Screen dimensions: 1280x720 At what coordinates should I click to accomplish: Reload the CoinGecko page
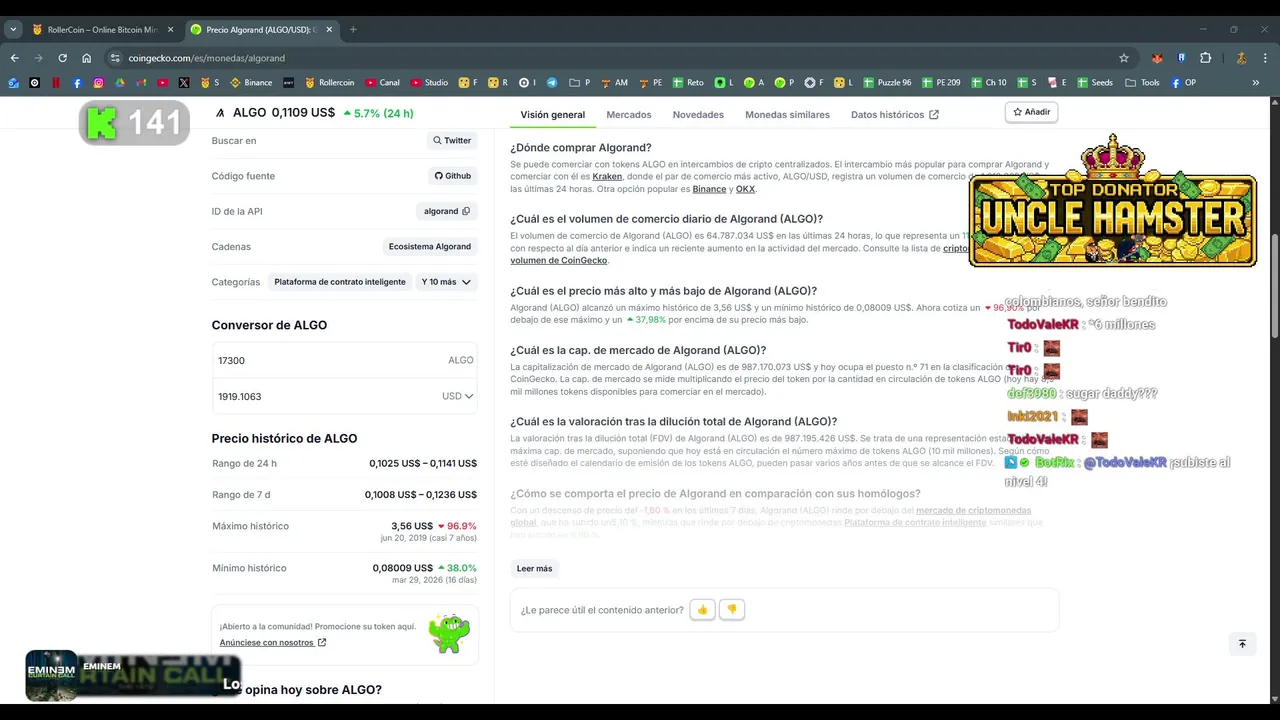click(x=62, y=58)
